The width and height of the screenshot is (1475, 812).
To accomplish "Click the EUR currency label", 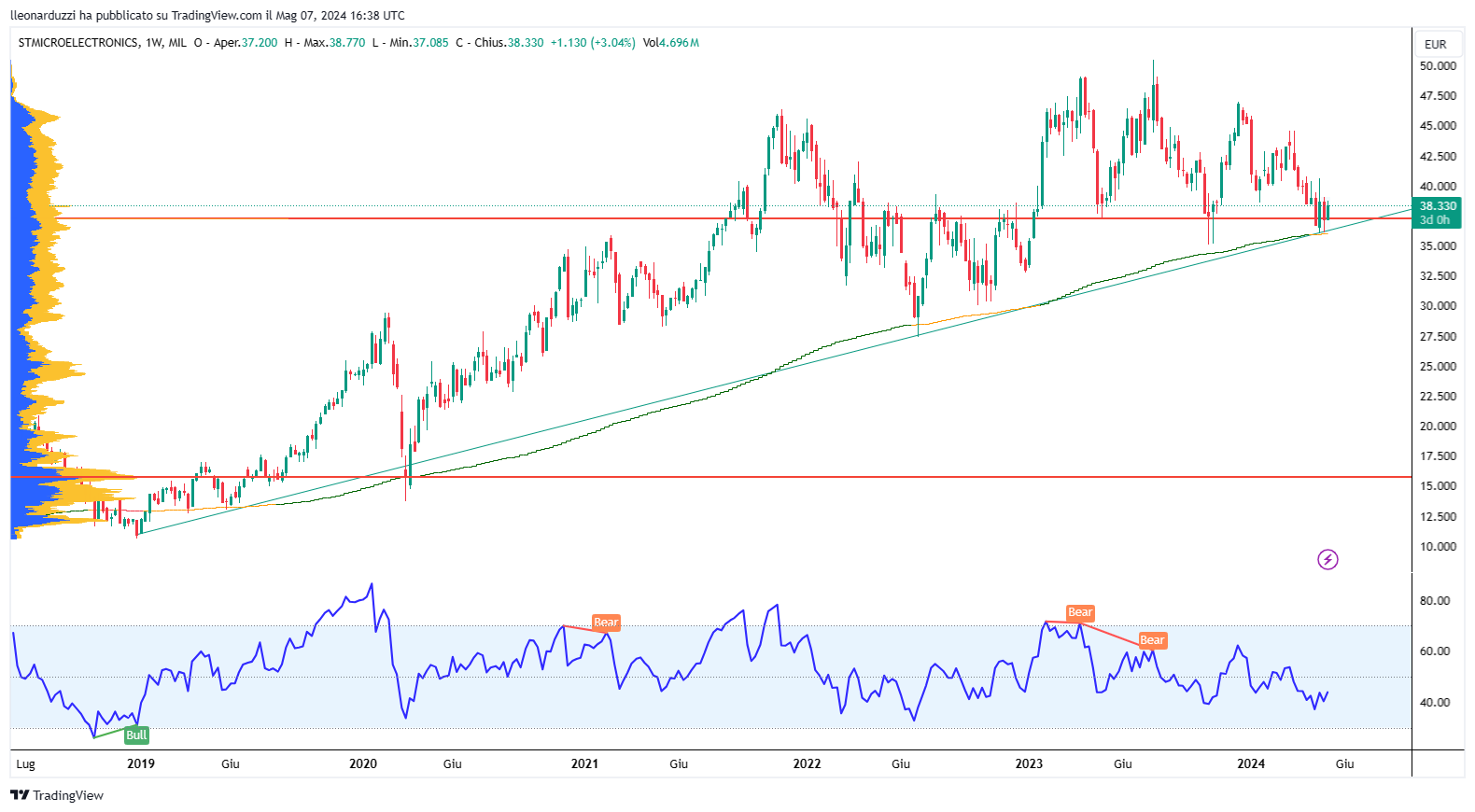I will [x=1435, y=44].
